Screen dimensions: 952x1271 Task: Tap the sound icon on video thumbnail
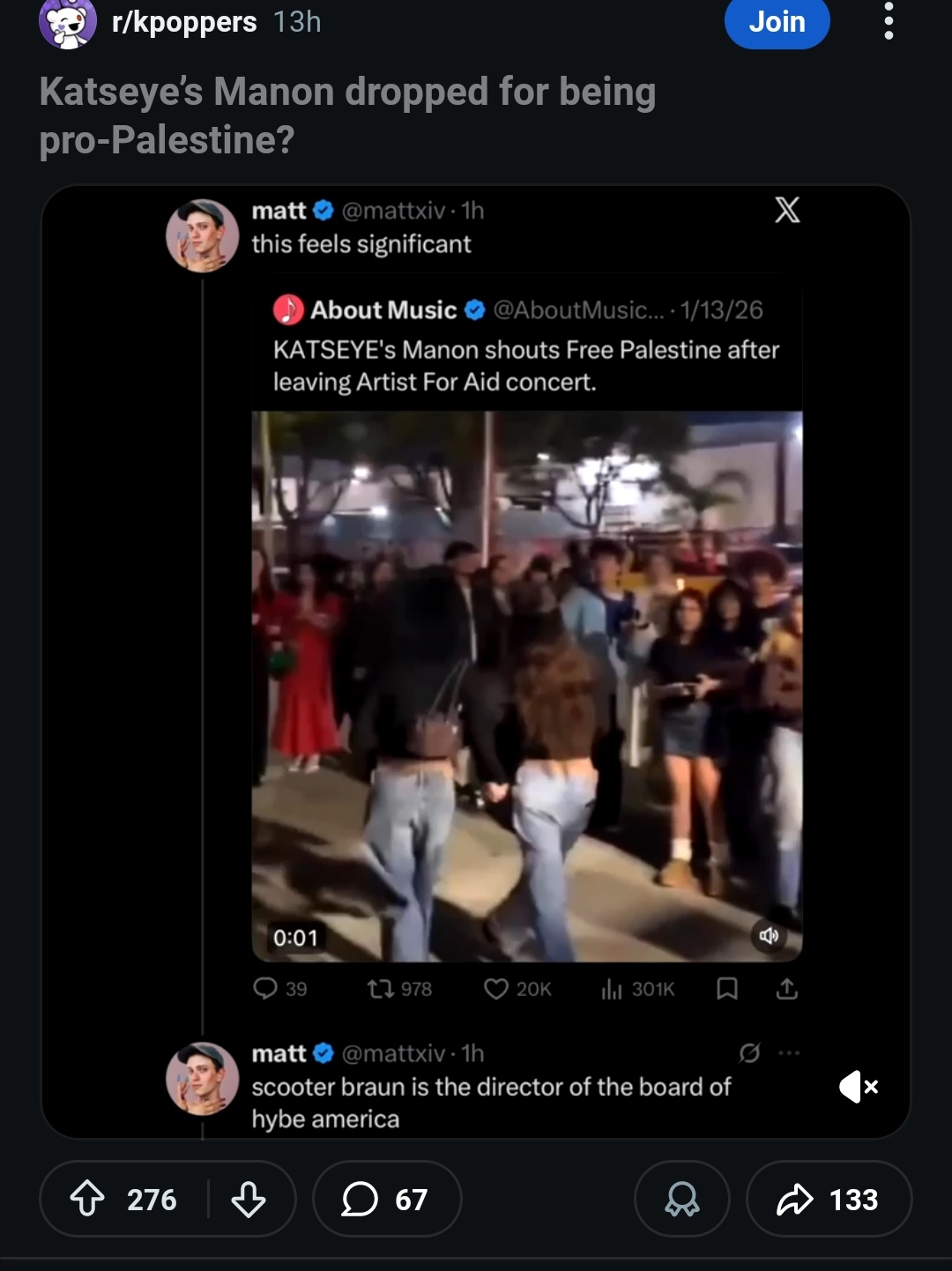[x=769, y=935]
